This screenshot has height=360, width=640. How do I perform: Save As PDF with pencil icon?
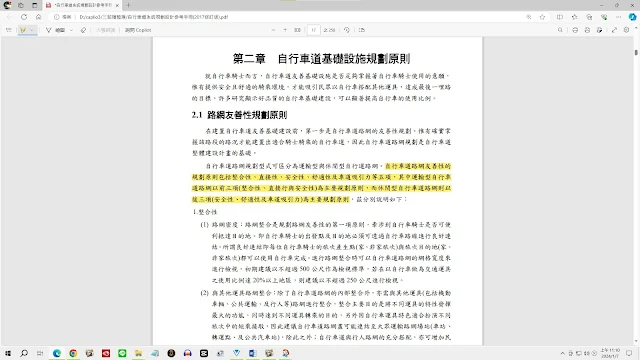[x=599, y=30]
